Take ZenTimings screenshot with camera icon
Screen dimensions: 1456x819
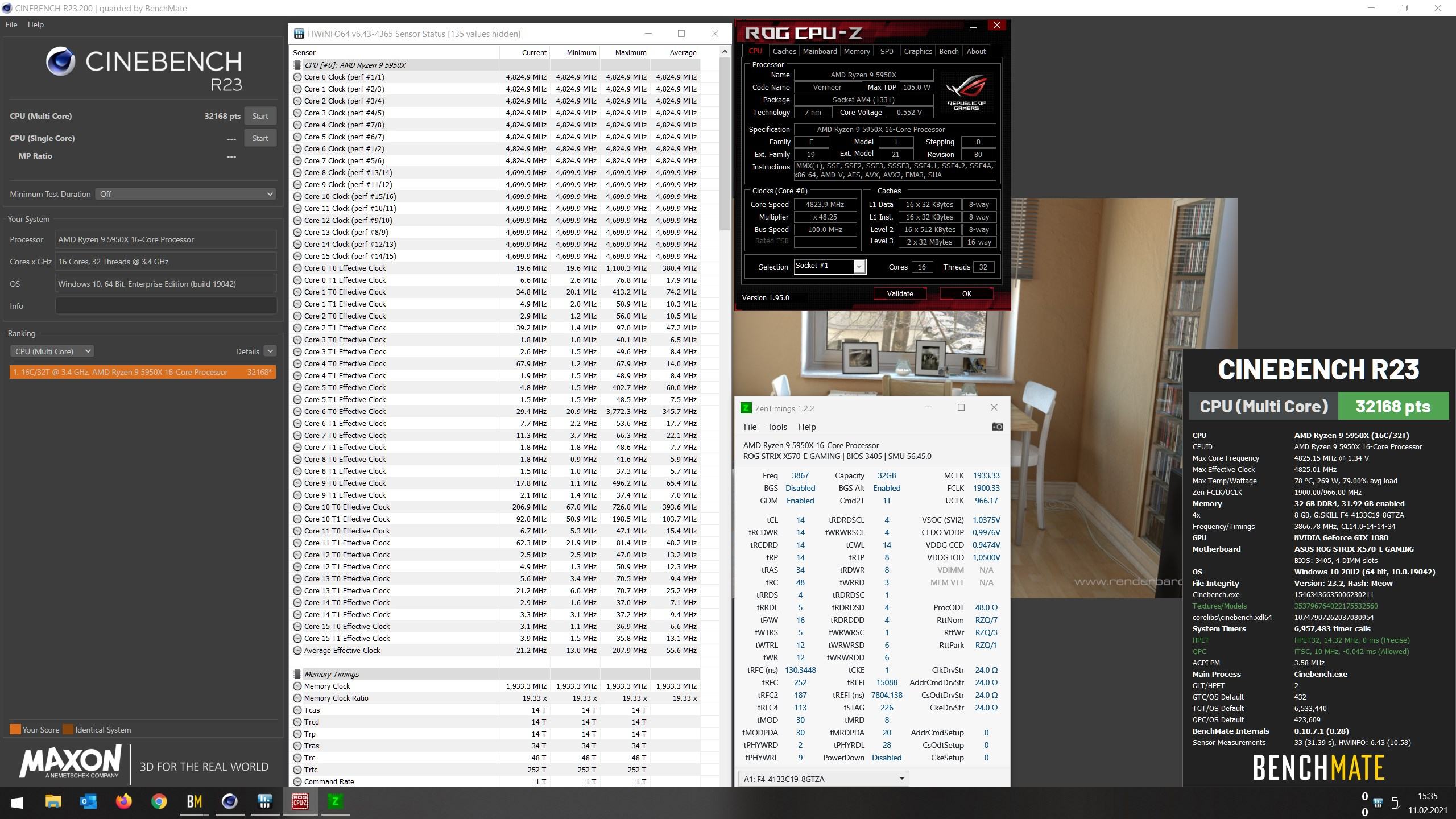coord(997,427)
